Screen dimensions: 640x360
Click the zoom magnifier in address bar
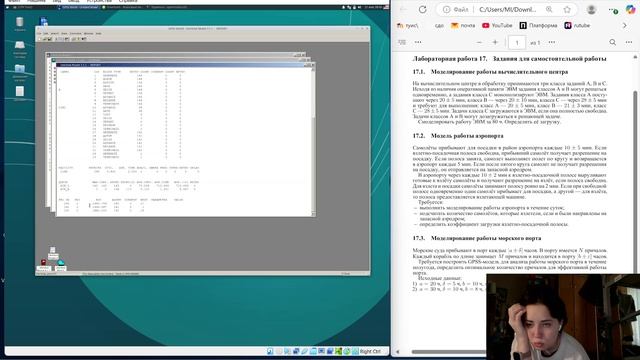point(549,9)
